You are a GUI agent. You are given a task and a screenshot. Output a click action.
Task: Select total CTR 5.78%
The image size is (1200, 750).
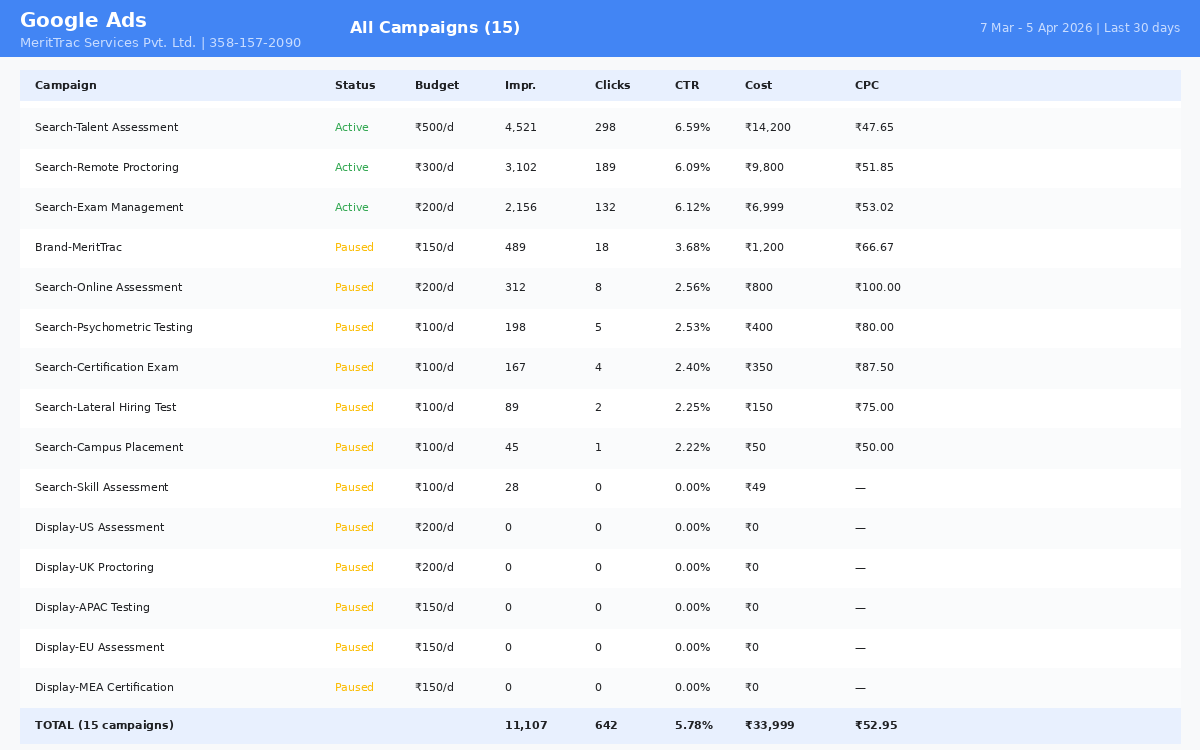coord(694,726)
